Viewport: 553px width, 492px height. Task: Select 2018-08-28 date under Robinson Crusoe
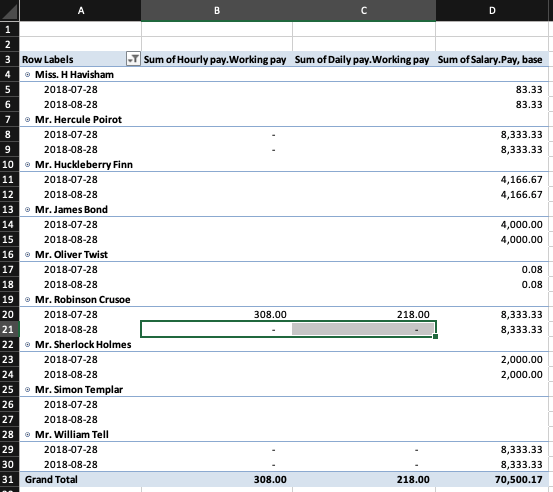[71, 329]
